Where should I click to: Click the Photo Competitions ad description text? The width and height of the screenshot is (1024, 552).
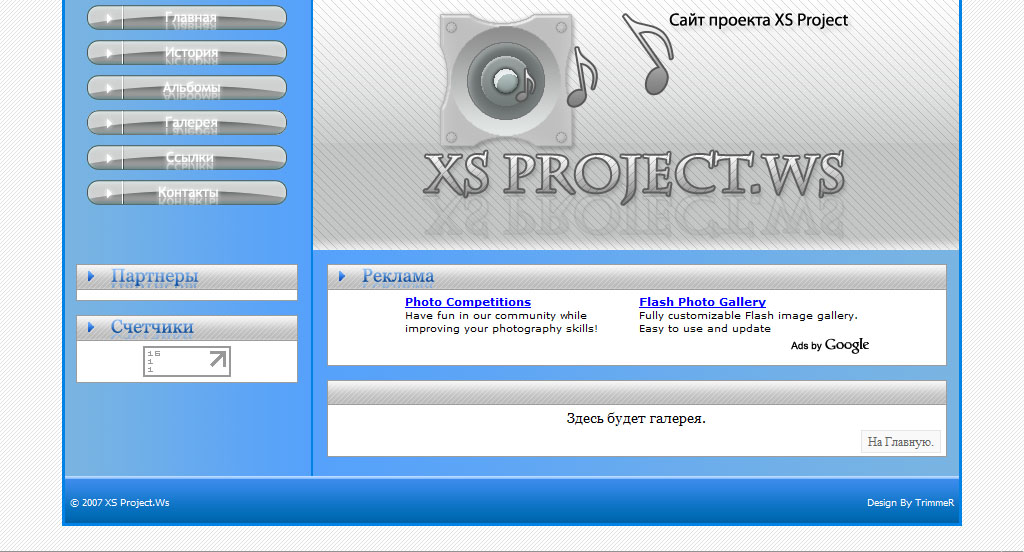(501, 322)
